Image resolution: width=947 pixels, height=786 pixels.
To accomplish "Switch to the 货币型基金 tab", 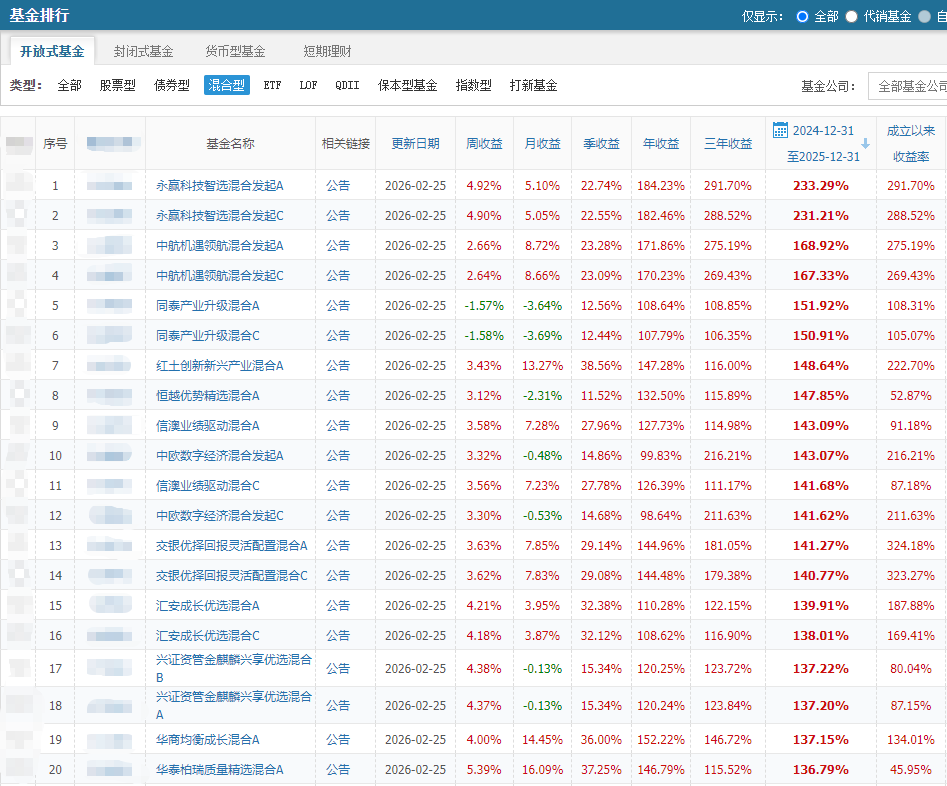I will click(234, 49).
